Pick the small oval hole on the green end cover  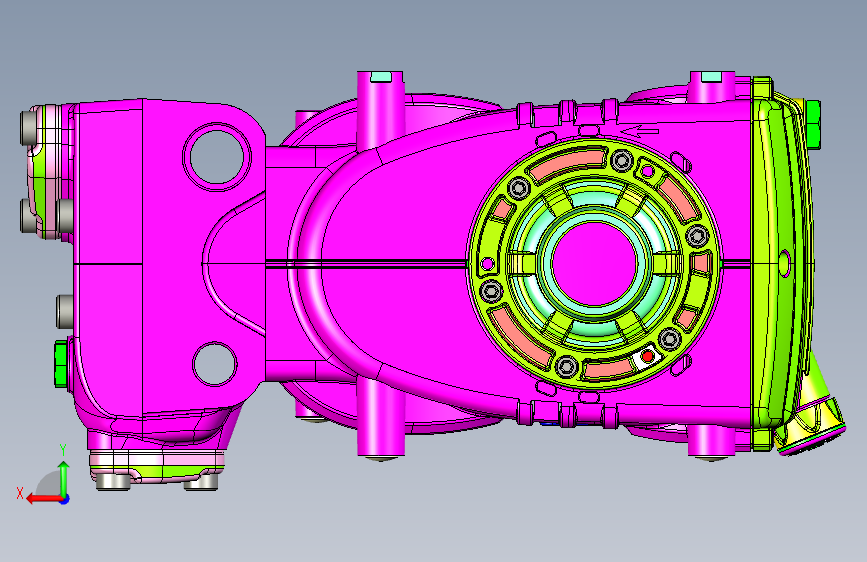[x=784, y=263]
